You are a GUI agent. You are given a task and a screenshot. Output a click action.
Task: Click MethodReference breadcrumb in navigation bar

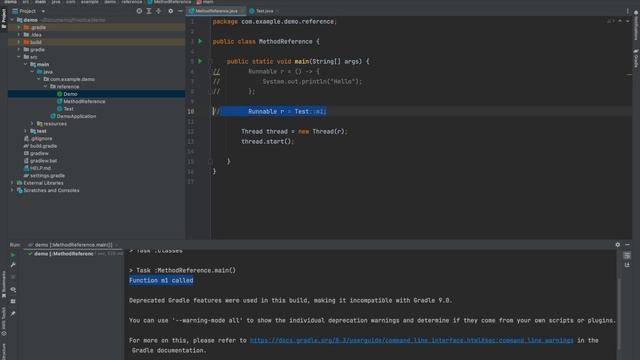[169, 2]
